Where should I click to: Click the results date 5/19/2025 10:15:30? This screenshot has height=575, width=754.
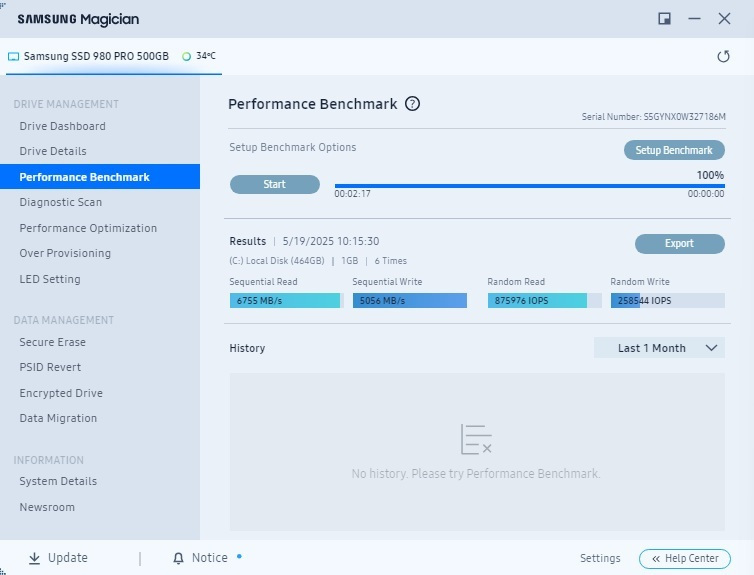[331, 241]
